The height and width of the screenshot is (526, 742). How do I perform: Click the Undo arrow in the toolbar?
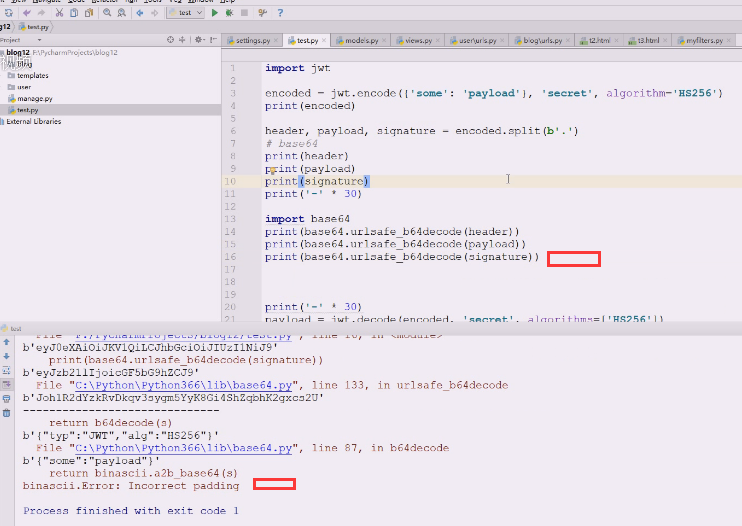26,13
